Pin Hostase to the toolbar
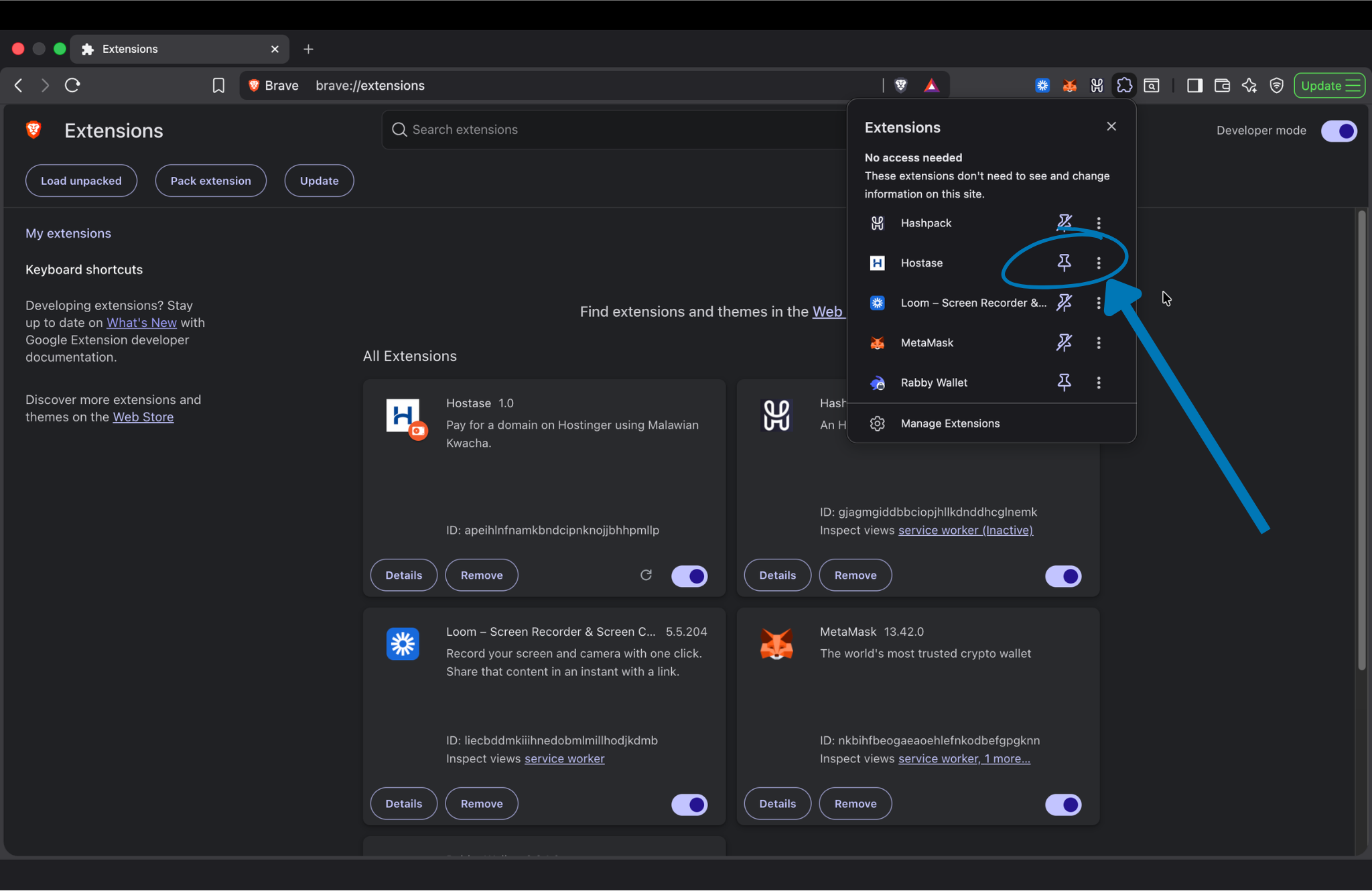 [x=1065, y=263]
